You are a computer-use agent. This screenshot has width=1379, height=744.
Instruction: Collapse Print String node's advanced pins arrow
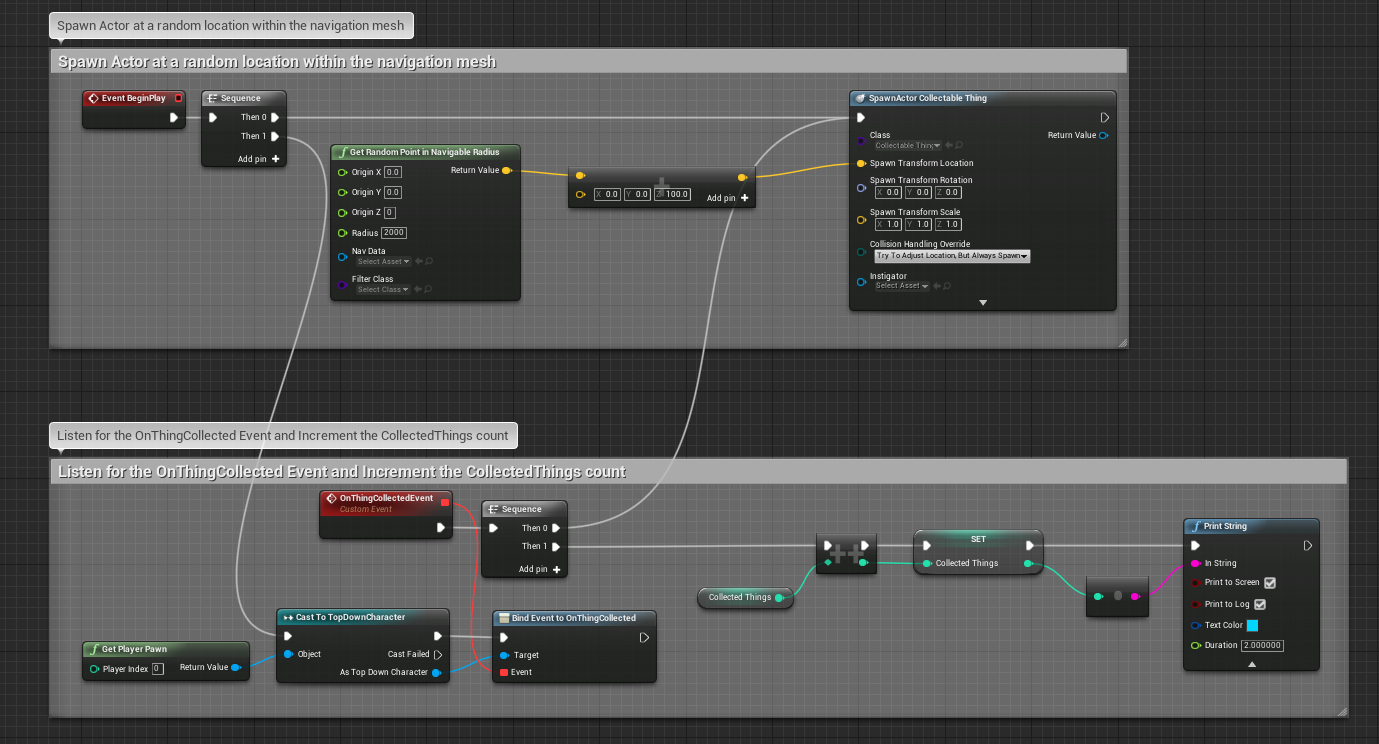(x=1251, y=664)
